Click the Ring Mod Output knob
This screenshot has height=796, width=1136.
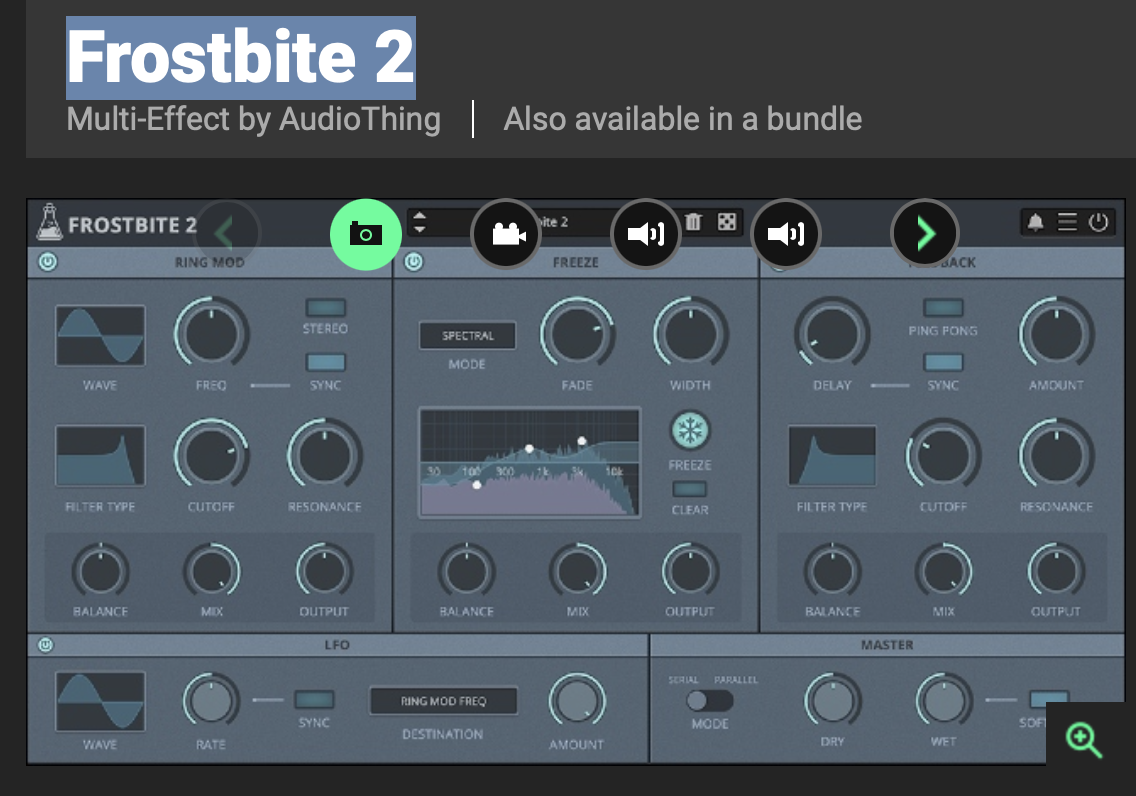coord(325,571)
